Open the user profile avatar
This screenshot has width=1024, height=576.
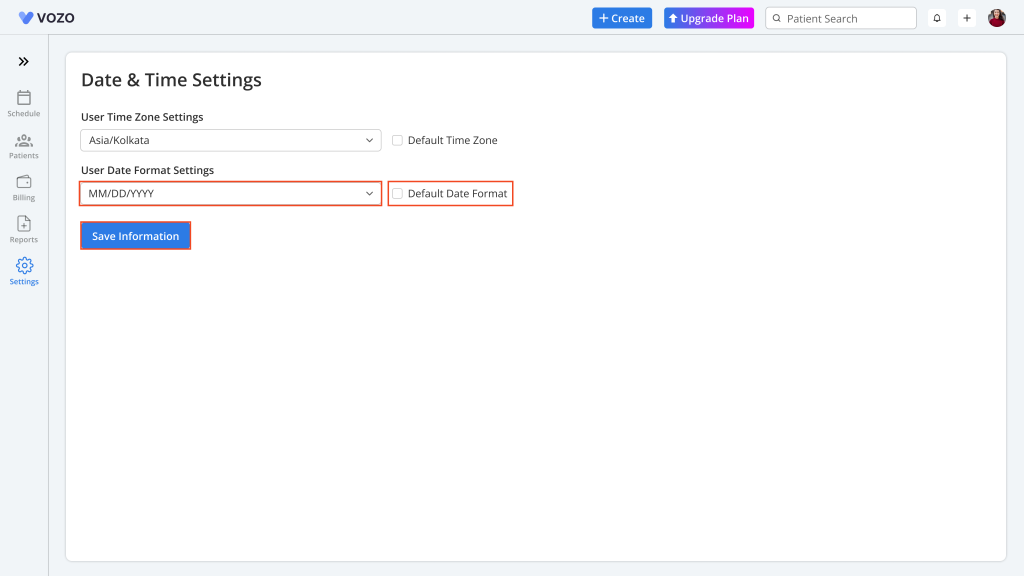[997, 18]
